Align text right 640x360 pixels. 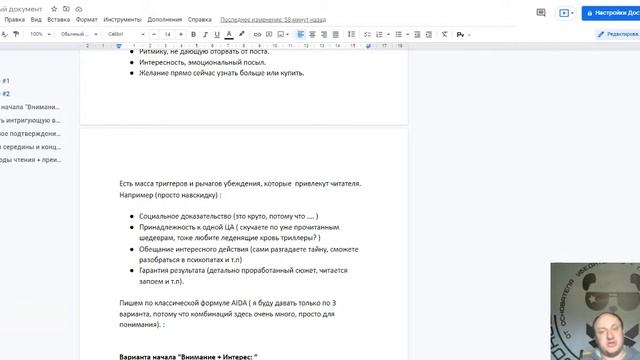coord(324,34)
